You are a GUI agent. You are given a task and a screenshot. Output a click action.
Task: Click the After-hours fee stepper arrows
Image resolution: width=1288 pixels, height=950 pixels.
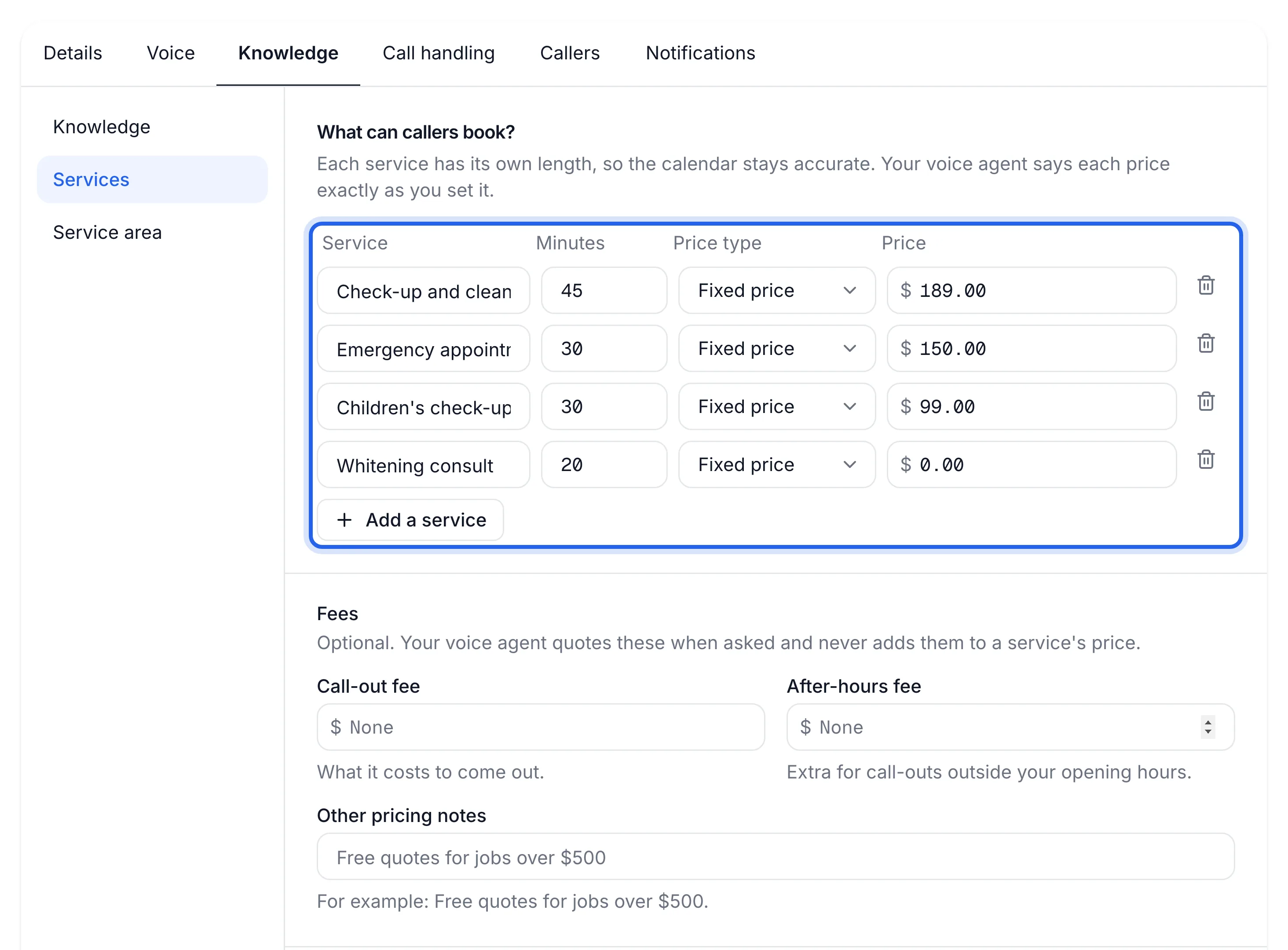coord(1208,727)
